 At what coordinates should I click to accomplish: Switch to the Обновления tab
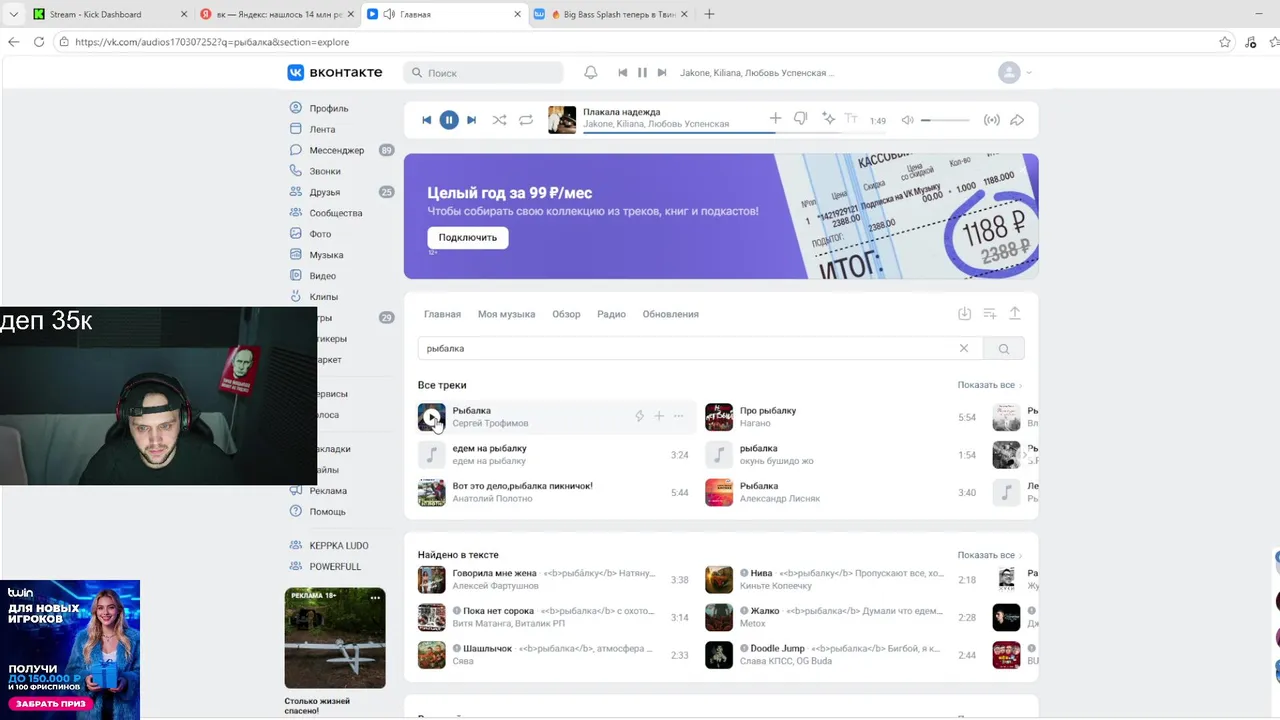[x=670, y=314]
